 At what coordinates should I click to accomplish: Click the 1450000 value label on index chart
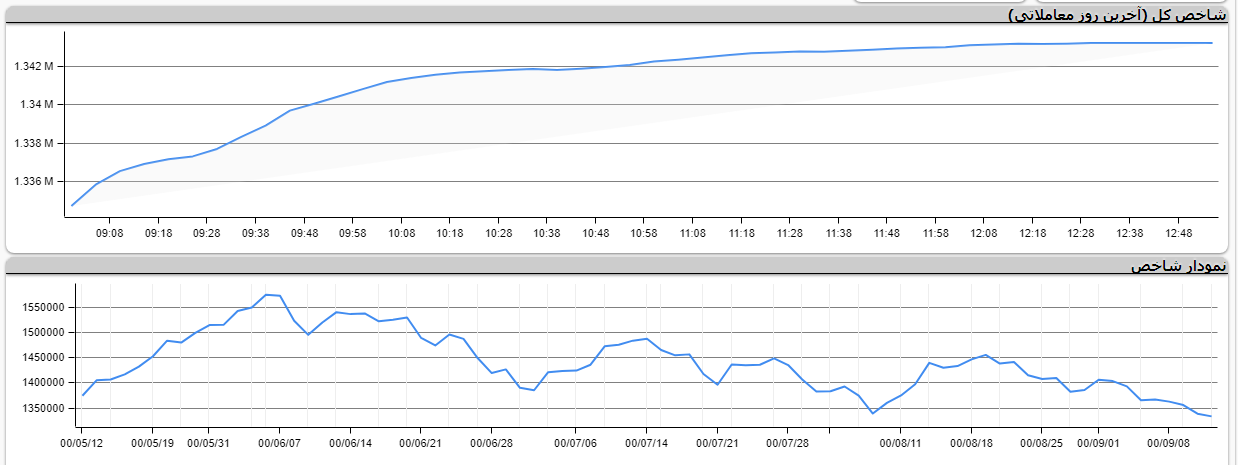[42, 358]
